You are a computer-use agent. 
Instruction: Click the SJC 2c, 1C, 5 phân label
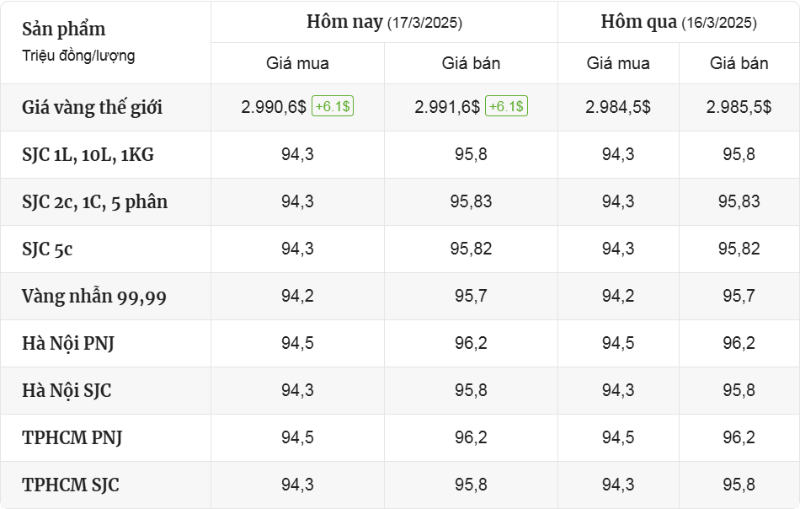pos(94,202)
